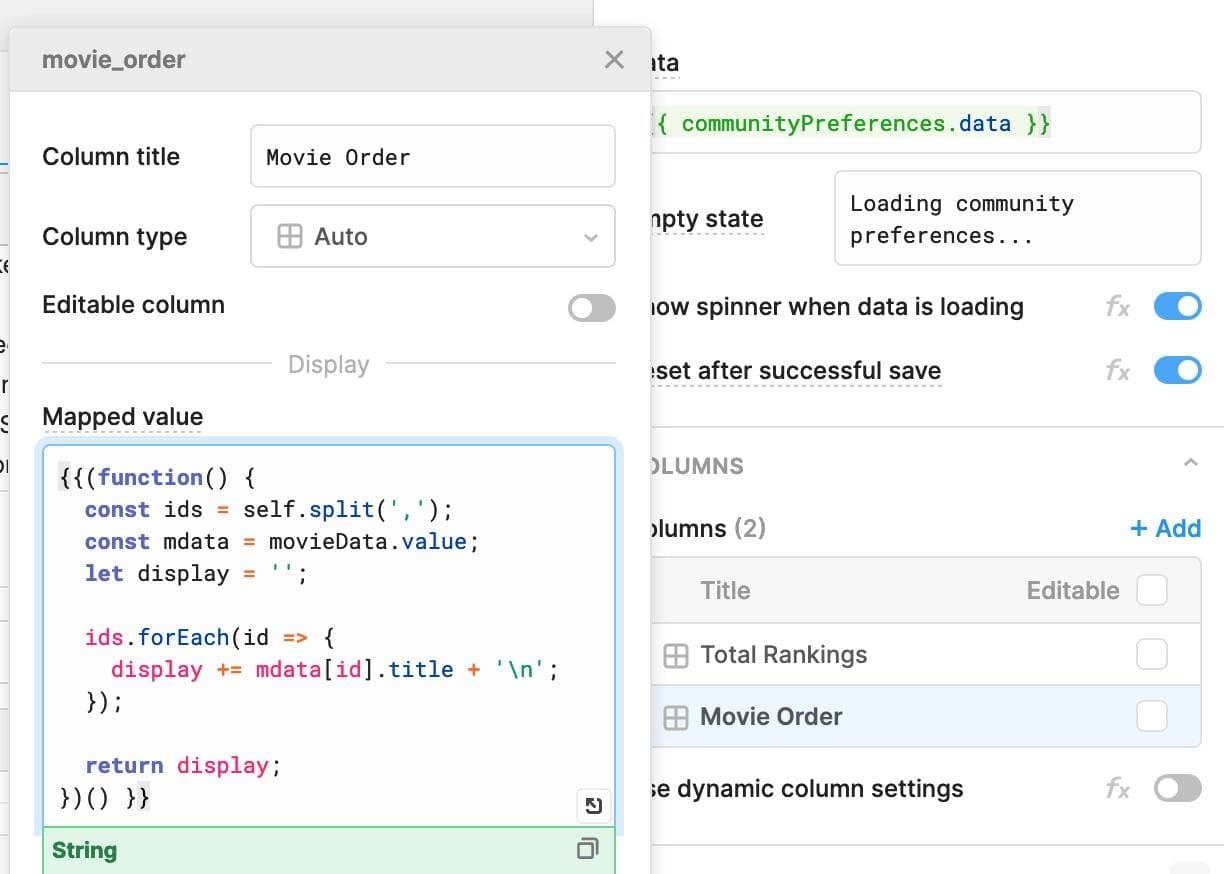Click the reset icon in Mapped value editor

pos(592,805)
